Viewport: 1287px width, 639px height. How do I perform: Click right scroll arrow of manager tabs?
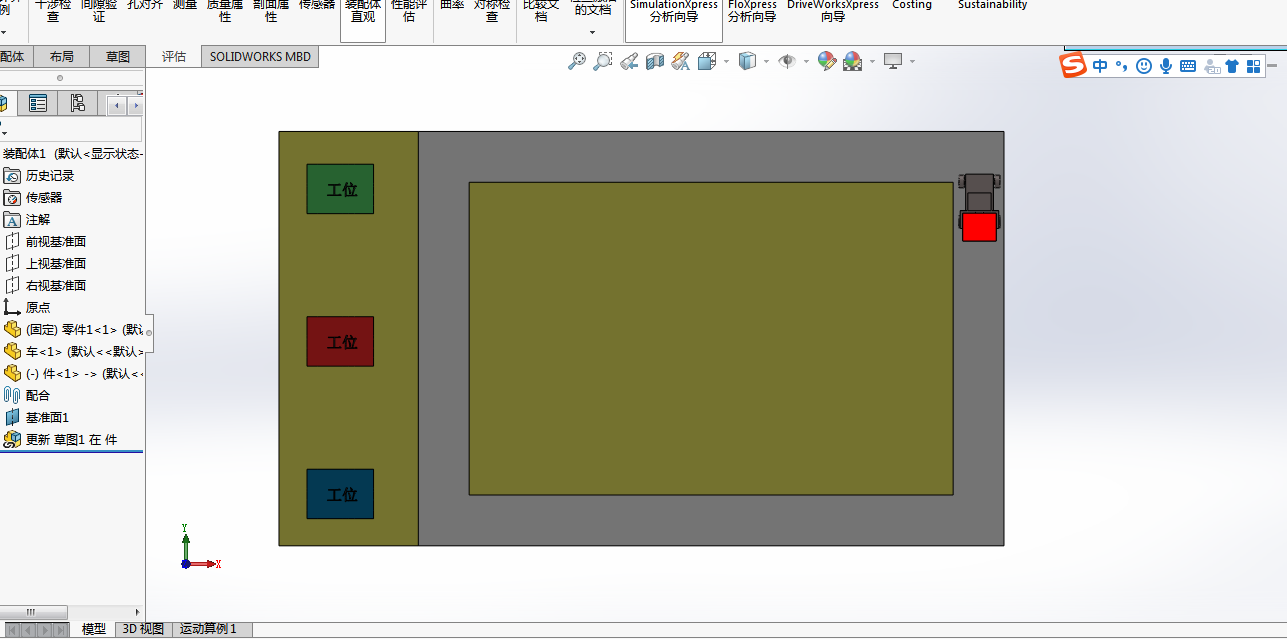136,104
